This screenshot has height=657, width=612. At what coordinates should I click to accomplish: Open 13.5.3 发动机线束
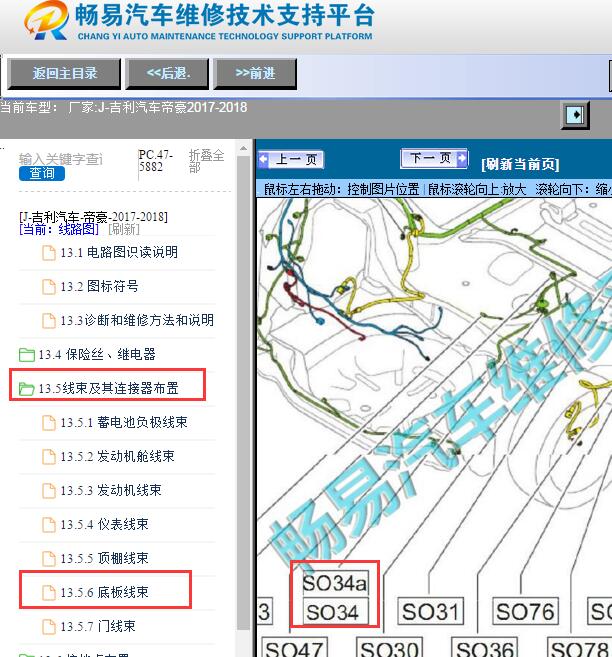point(111,490)
